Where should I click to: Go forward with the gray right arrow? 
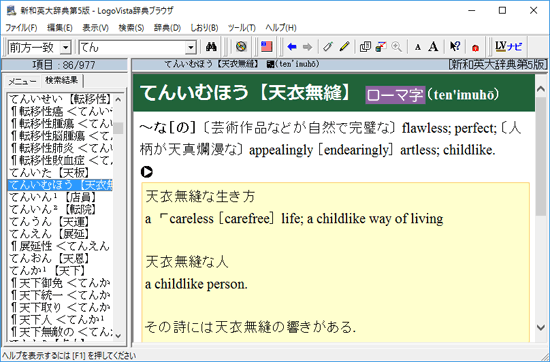coord(307,47)
